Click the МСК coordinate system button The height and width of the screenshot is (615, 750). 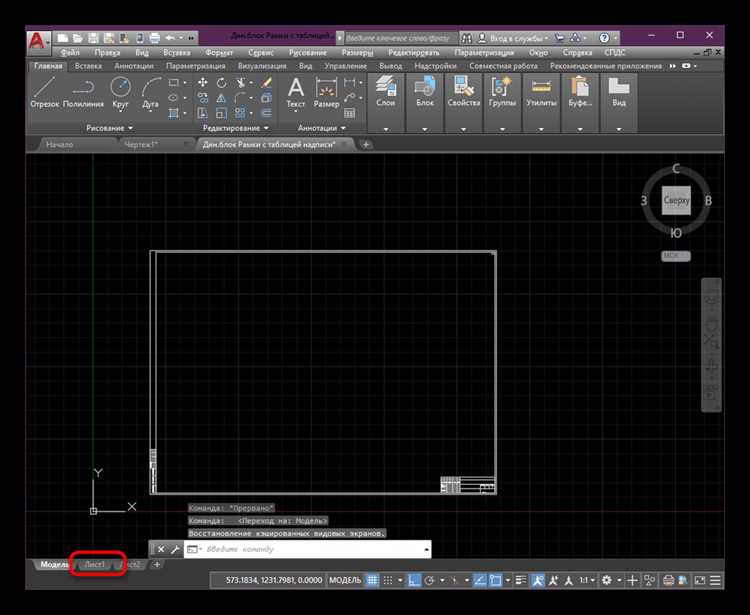tap(675, 256)
